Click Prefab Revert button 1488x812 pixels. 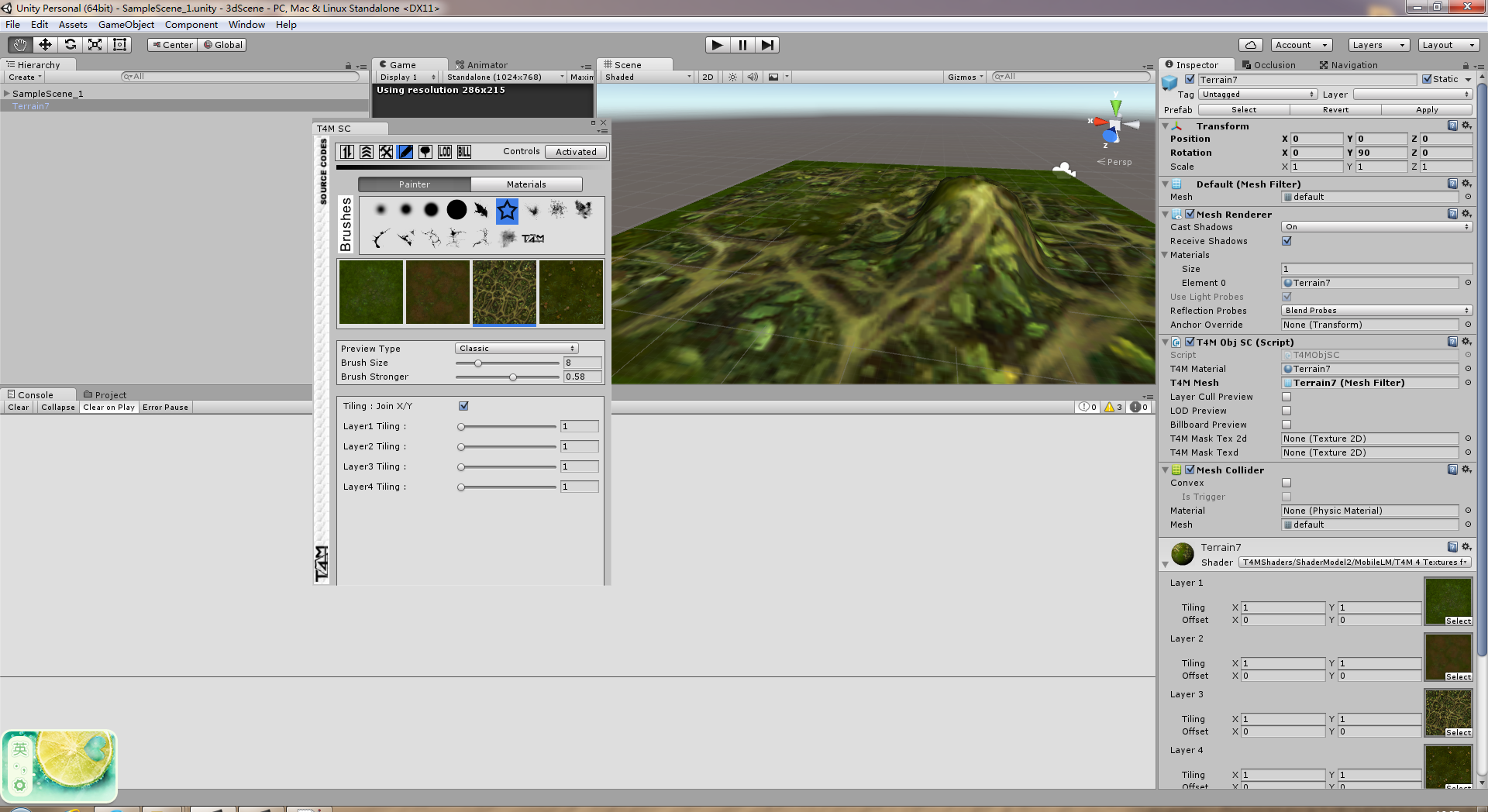(x=1335, y=110)
